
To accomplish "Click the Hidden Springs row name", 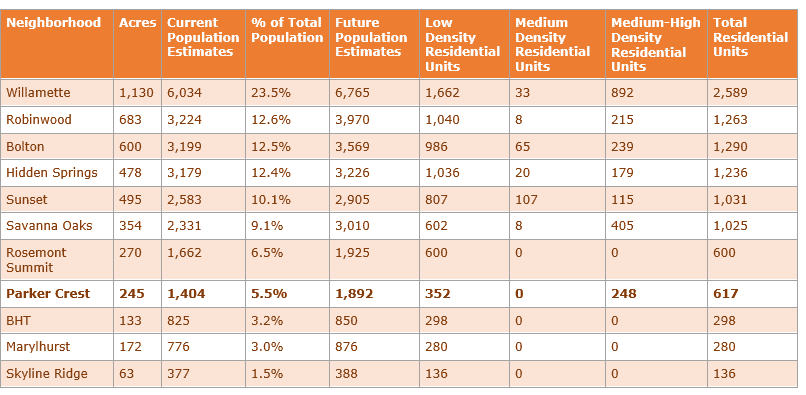I will [x=51, y=173].
